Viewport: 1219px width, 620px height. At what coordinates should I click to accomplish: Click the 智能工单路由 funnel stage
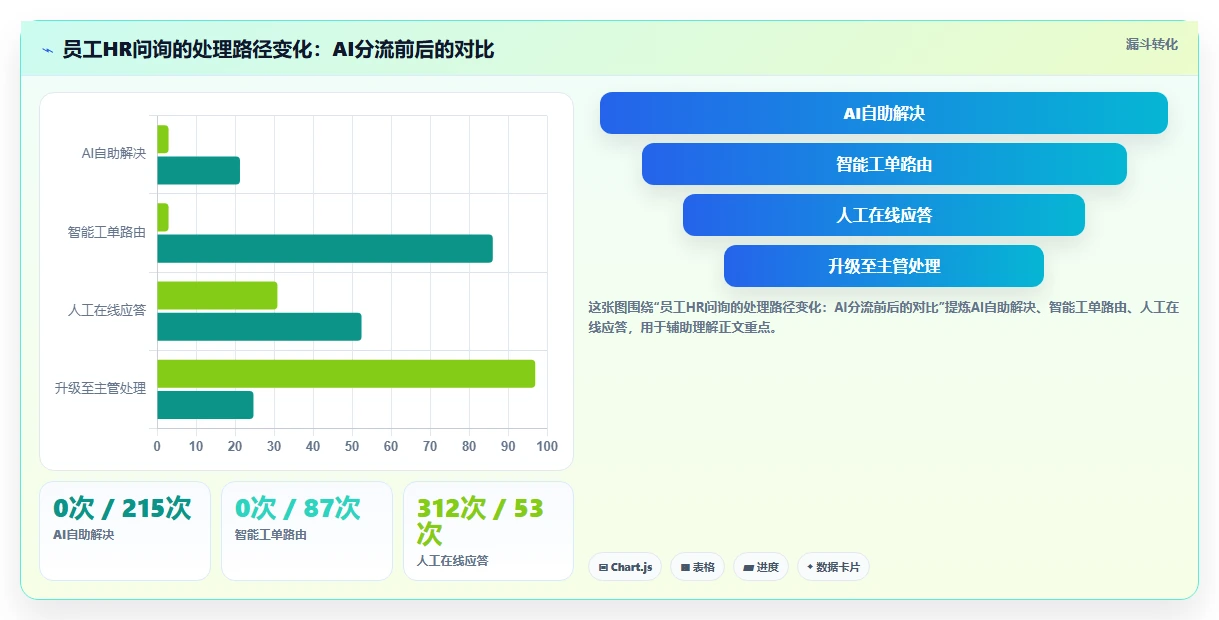point(884,164)
